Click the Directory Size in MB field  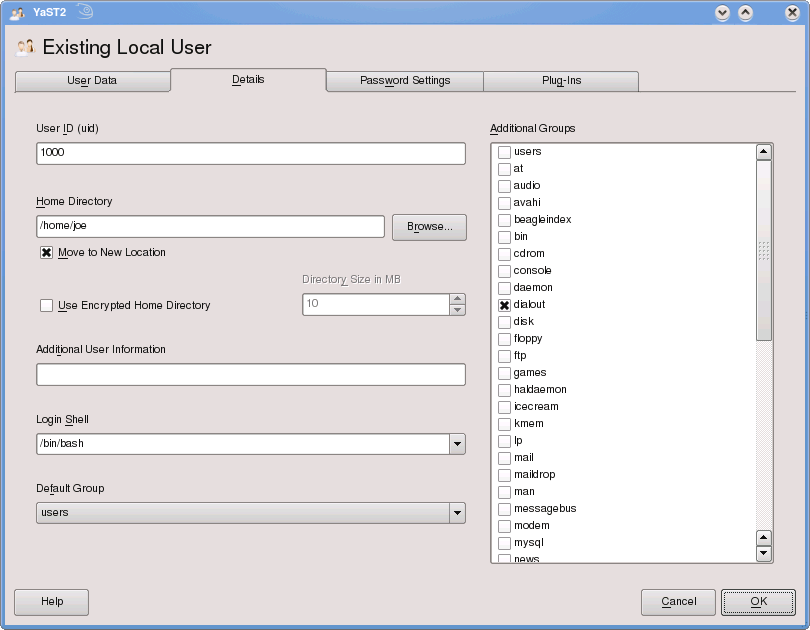click(376, 304)
